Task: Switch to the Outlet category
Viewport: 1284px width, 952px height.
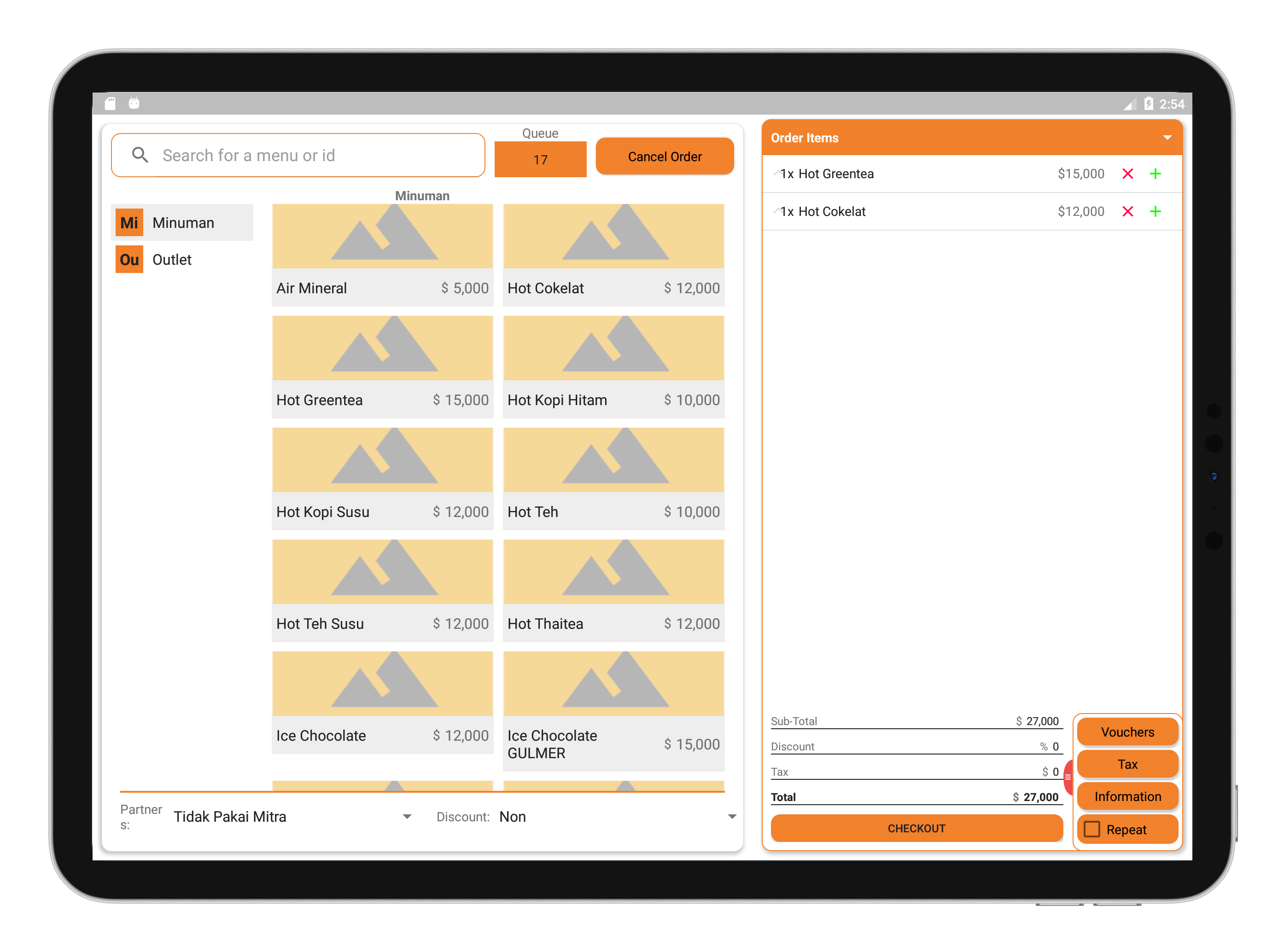Action: (172, 260)
